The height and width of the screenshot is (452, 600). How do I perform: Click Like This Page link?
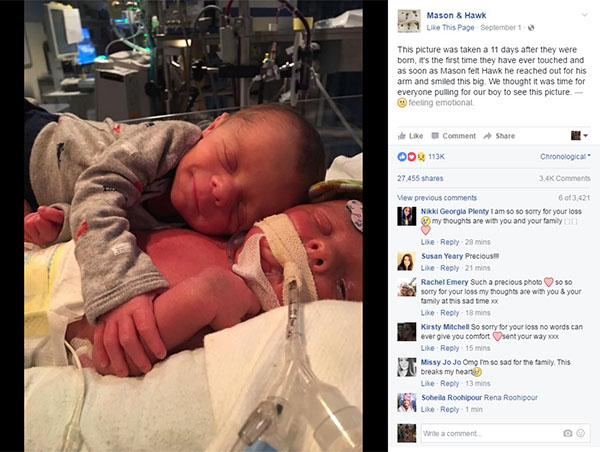(450, 28)
